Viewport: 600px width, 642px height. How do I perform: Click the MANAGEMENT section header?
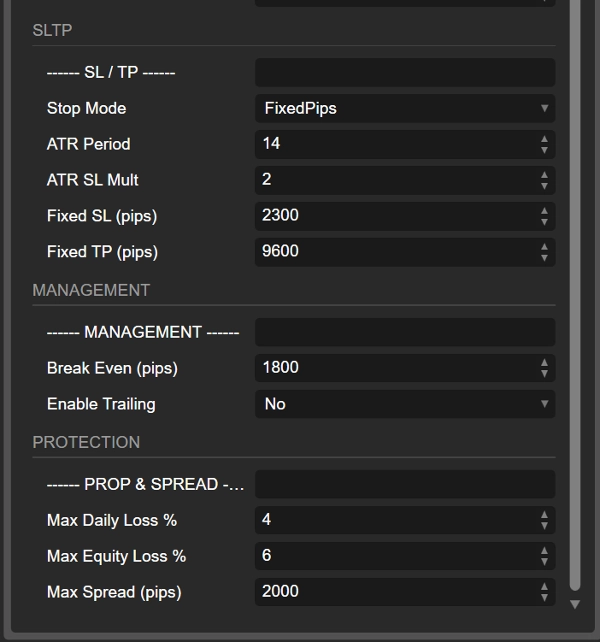(91, 290)
